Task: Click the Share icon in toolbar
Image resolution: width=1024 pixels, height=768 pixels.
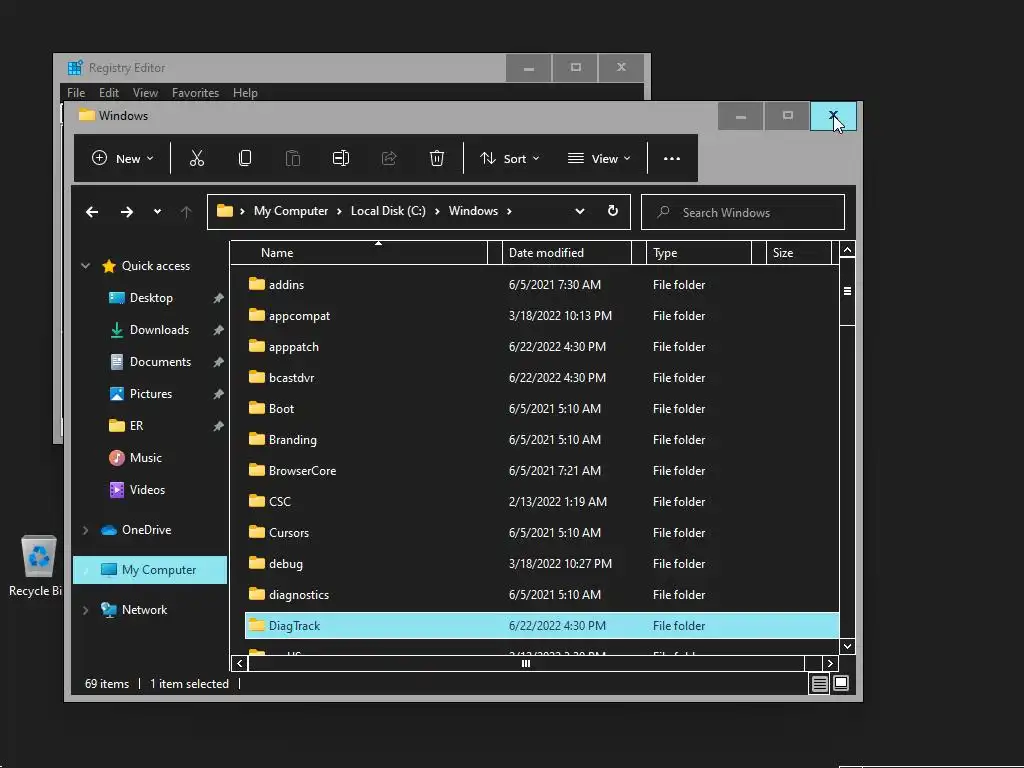Action: point(389,158)
